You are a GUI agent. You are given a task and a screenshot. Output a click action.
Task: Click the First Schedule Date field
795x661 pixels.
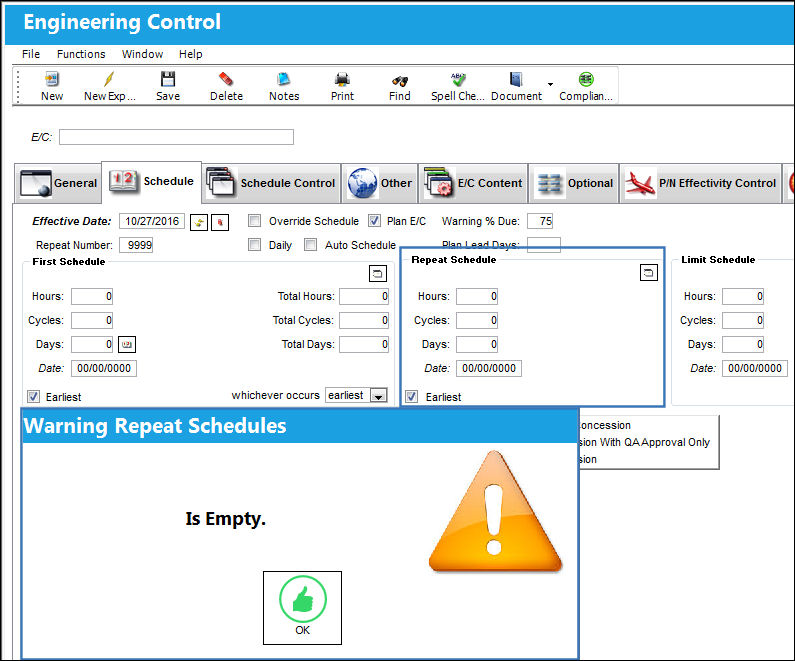[x=104, y=369]
